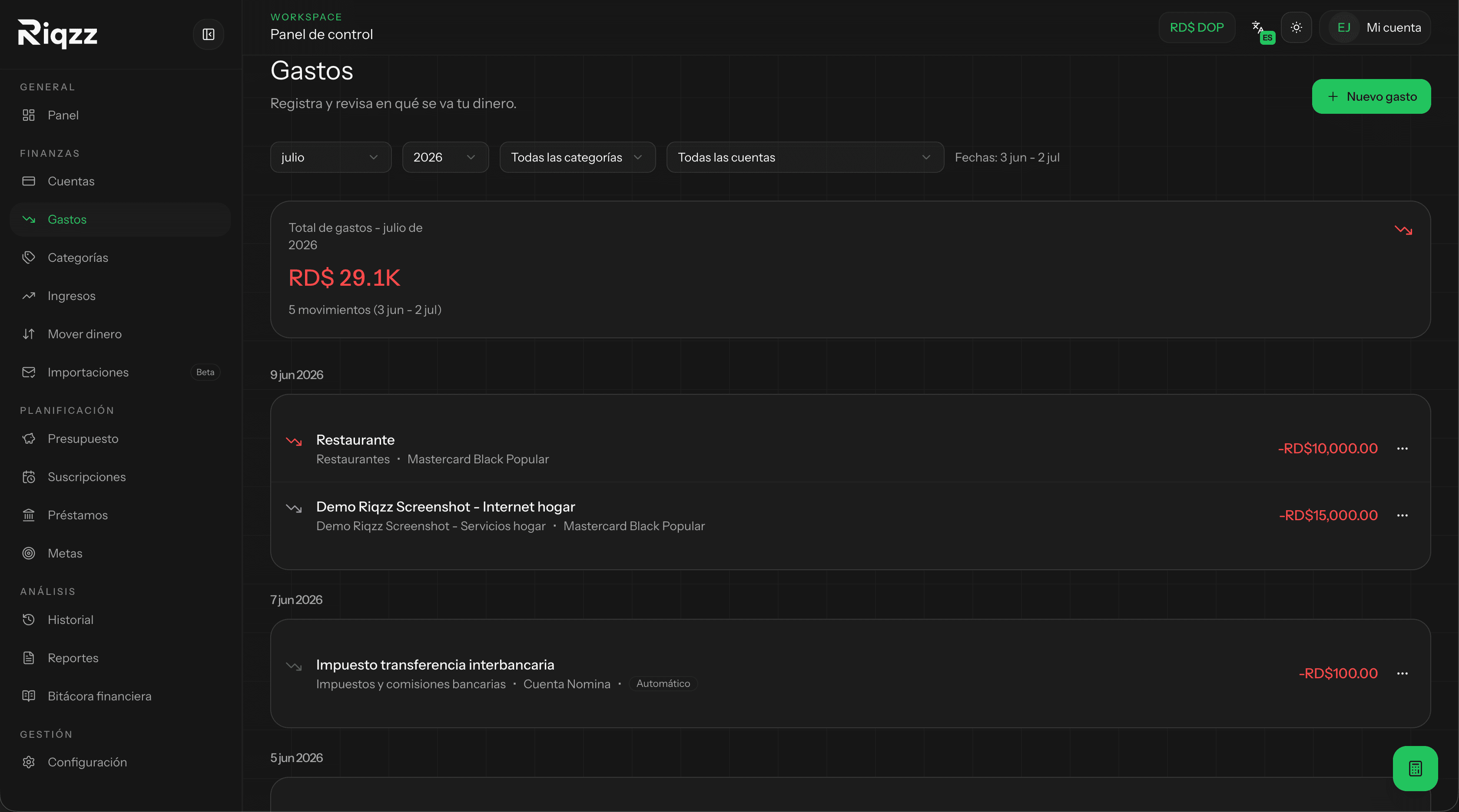
Task: Click the -RD$100.00 amount
Action: point(1338,673)
